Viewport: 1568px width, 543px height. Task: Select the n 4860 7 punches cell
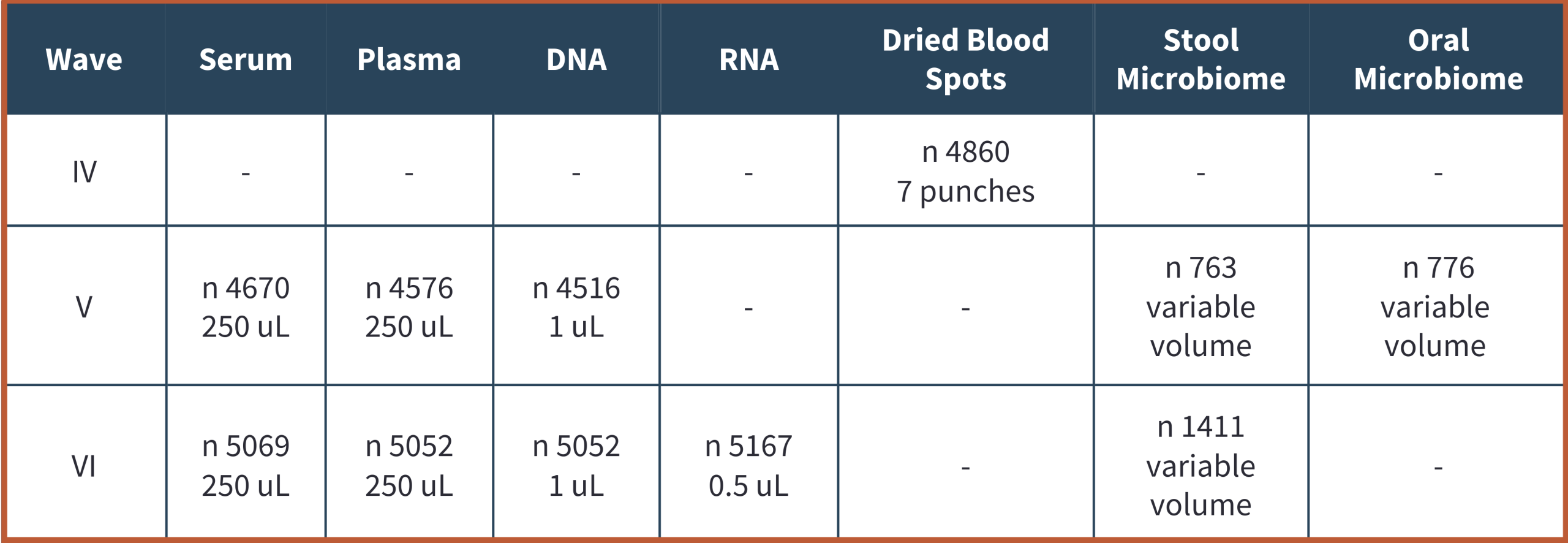tap(965, 172)
